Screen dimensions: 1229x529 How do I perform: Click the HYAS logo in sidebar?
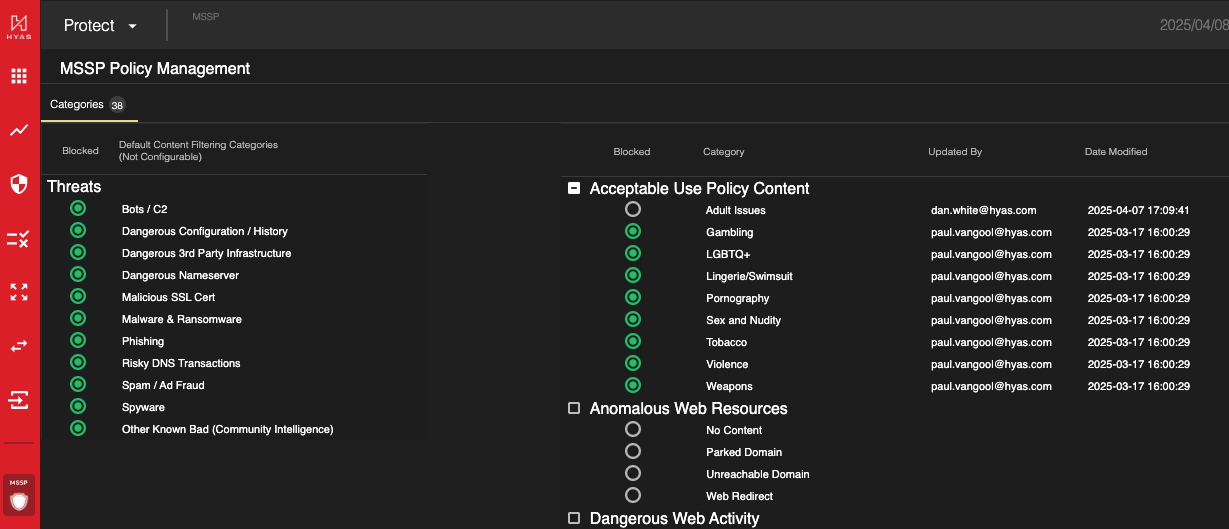pyautogui.click(x=19, y=26)
